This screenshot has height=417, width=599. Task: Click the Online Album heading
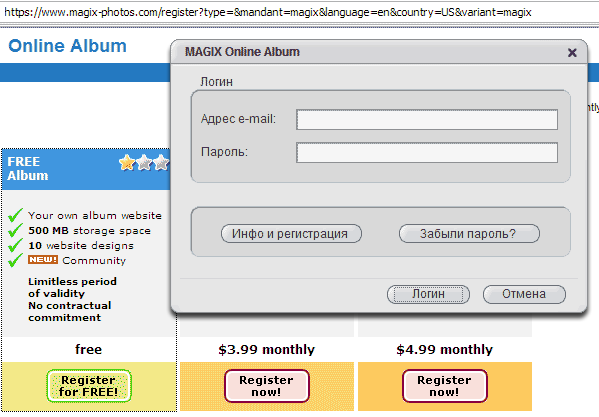67,46
